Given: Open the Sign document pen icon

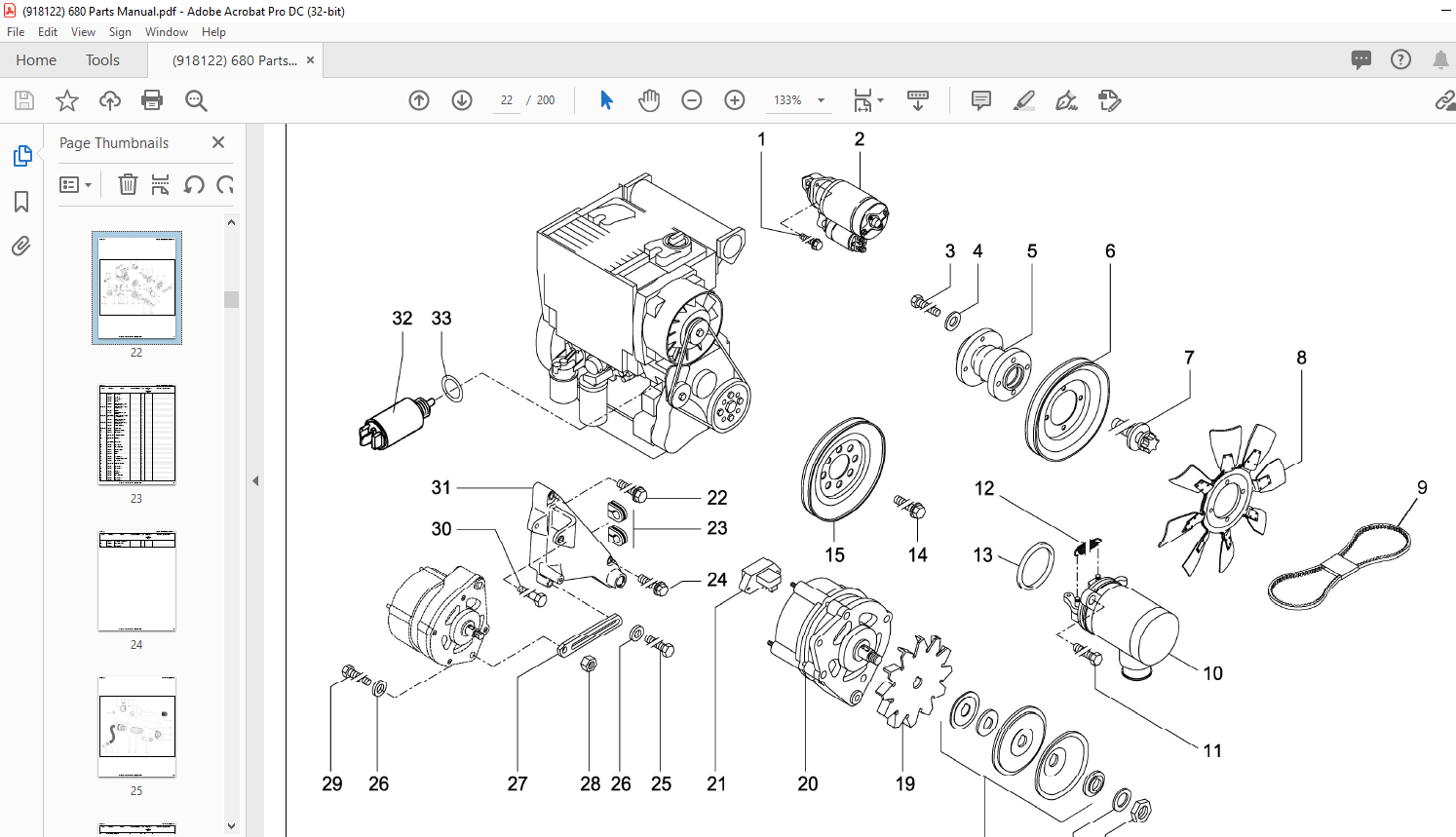Looking at the screenshot, I should click(x=1066, y=100).
